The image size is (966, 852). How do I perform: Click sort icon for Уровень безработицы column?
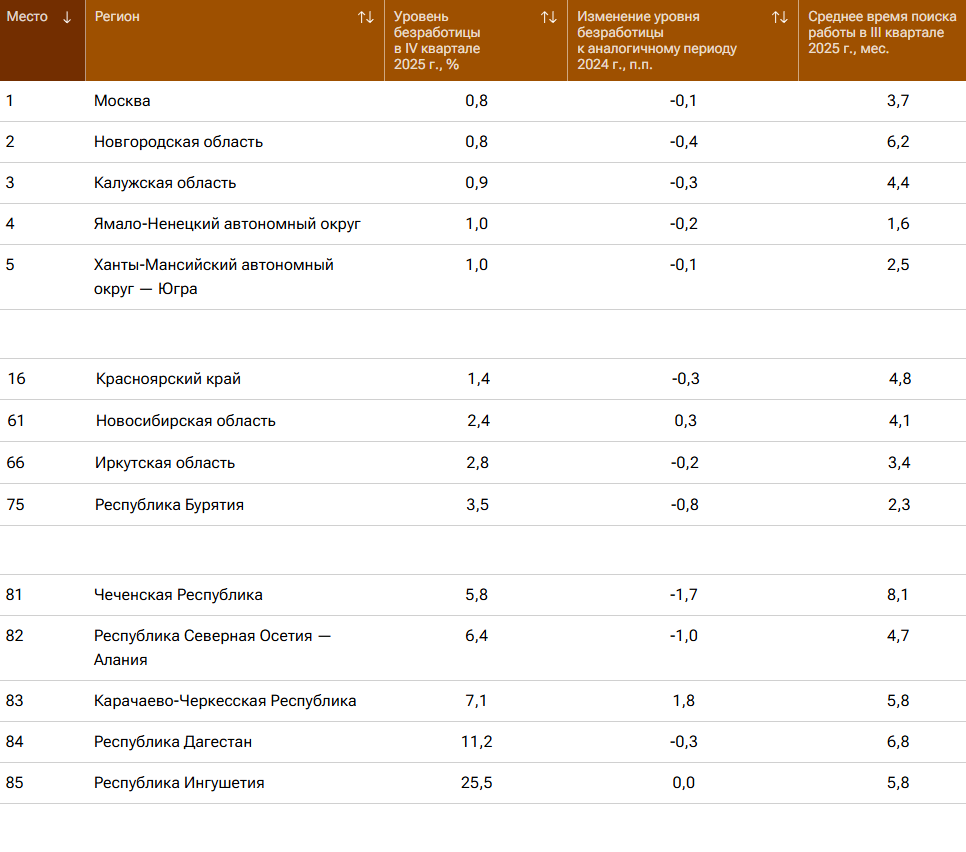pyautogui.click(x=549, y=17)
